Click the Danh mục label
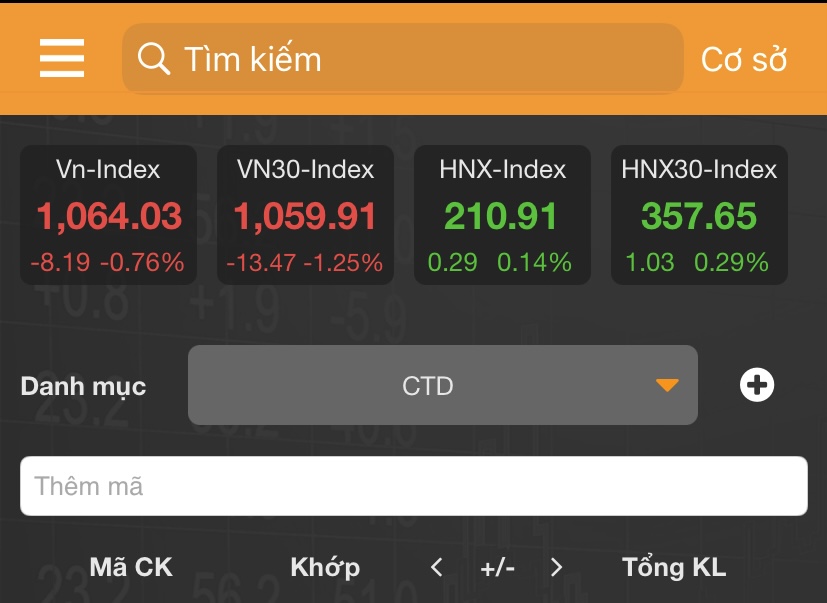Image resolution: width=827 pixels, height=603 pixels. pyautogui.click(x=84, y=386)
